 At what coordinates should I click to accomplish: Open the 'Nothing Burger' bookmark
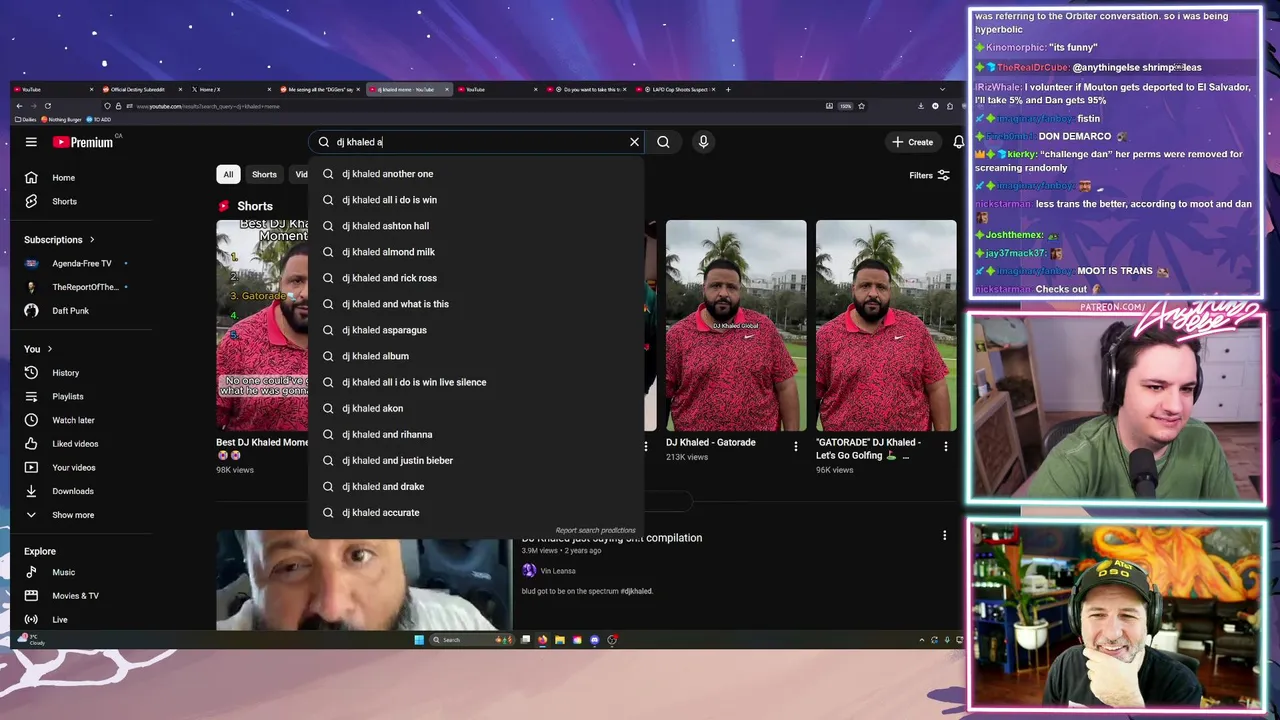pyautogui.click(x=62, y=119)
